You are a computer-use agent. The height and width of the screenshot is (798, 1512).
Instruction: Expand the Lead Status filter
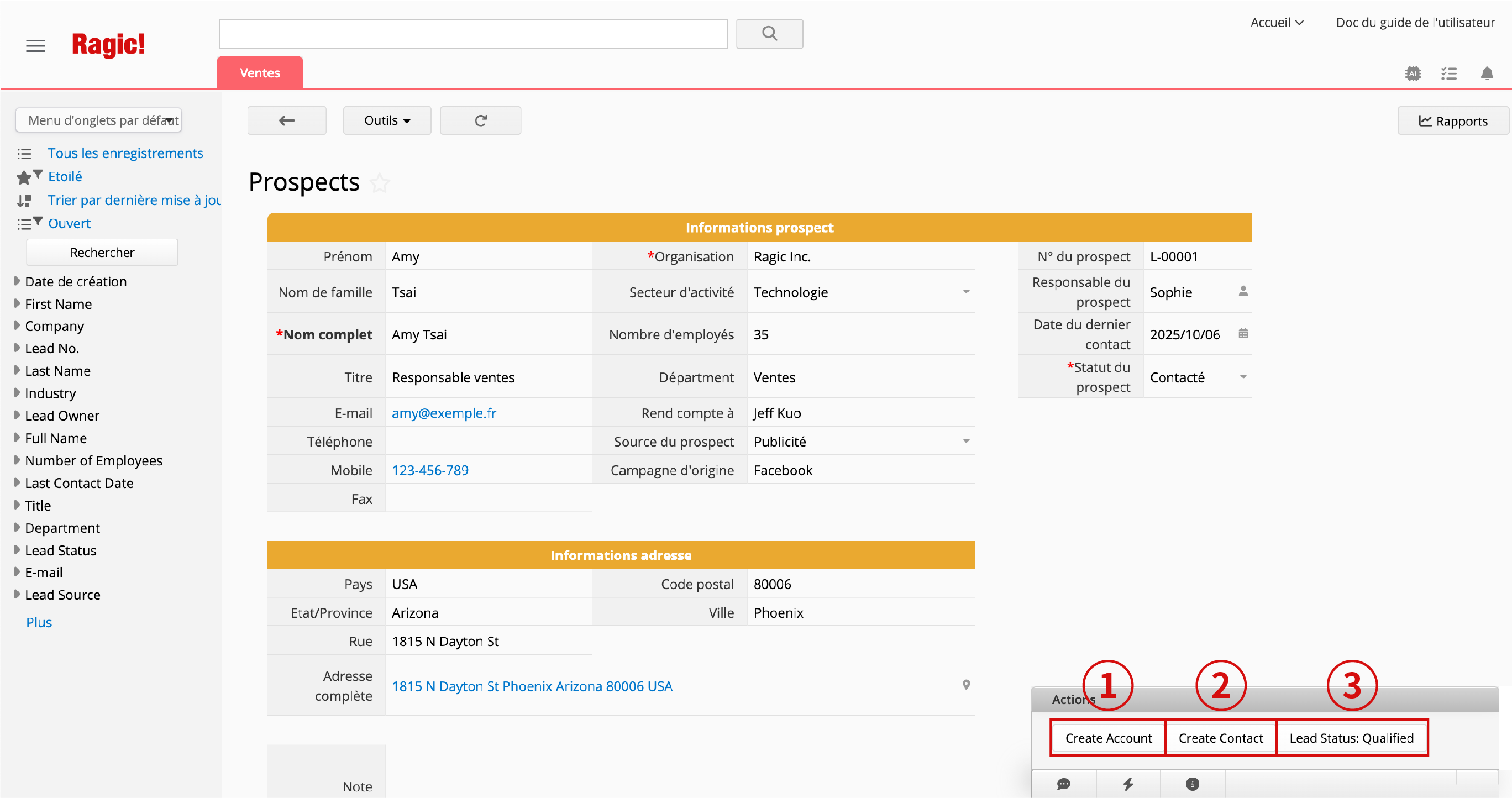point(60,550)
